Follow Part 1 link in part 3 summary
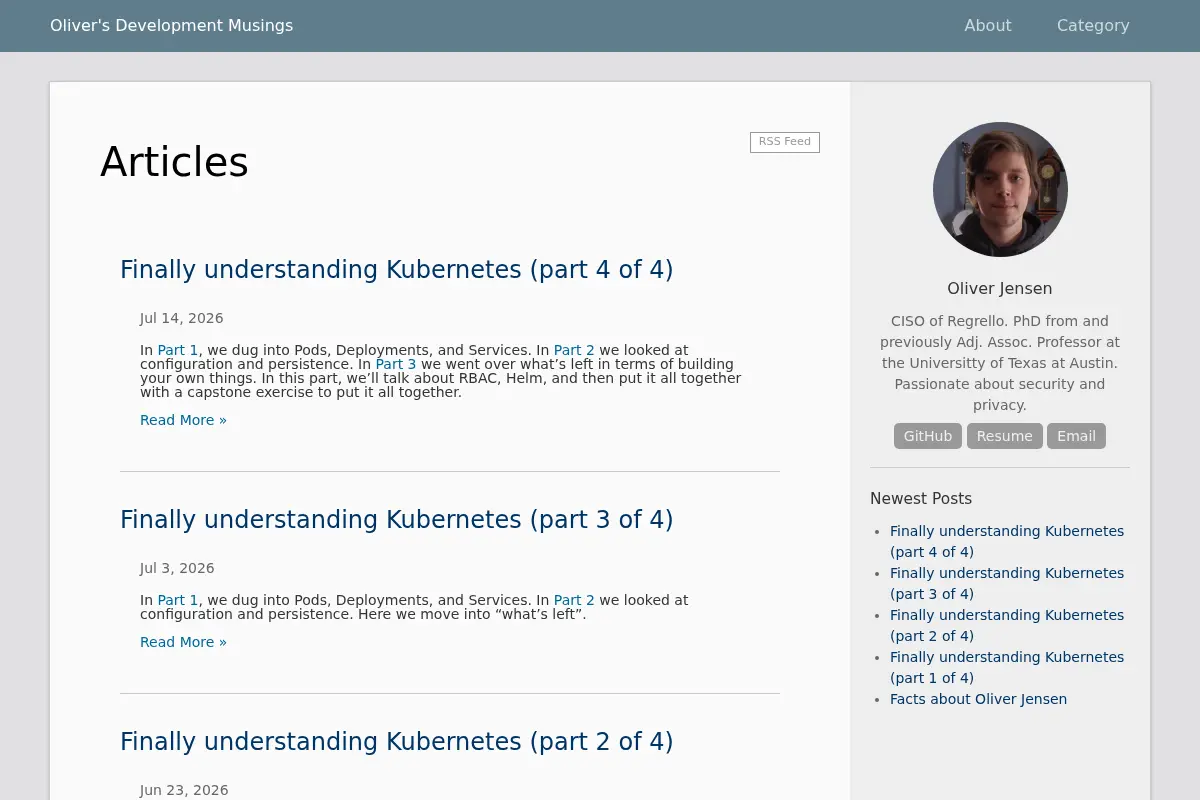Image resolution: width=1200 pixels, height=800 pixels. pos(178,600)
